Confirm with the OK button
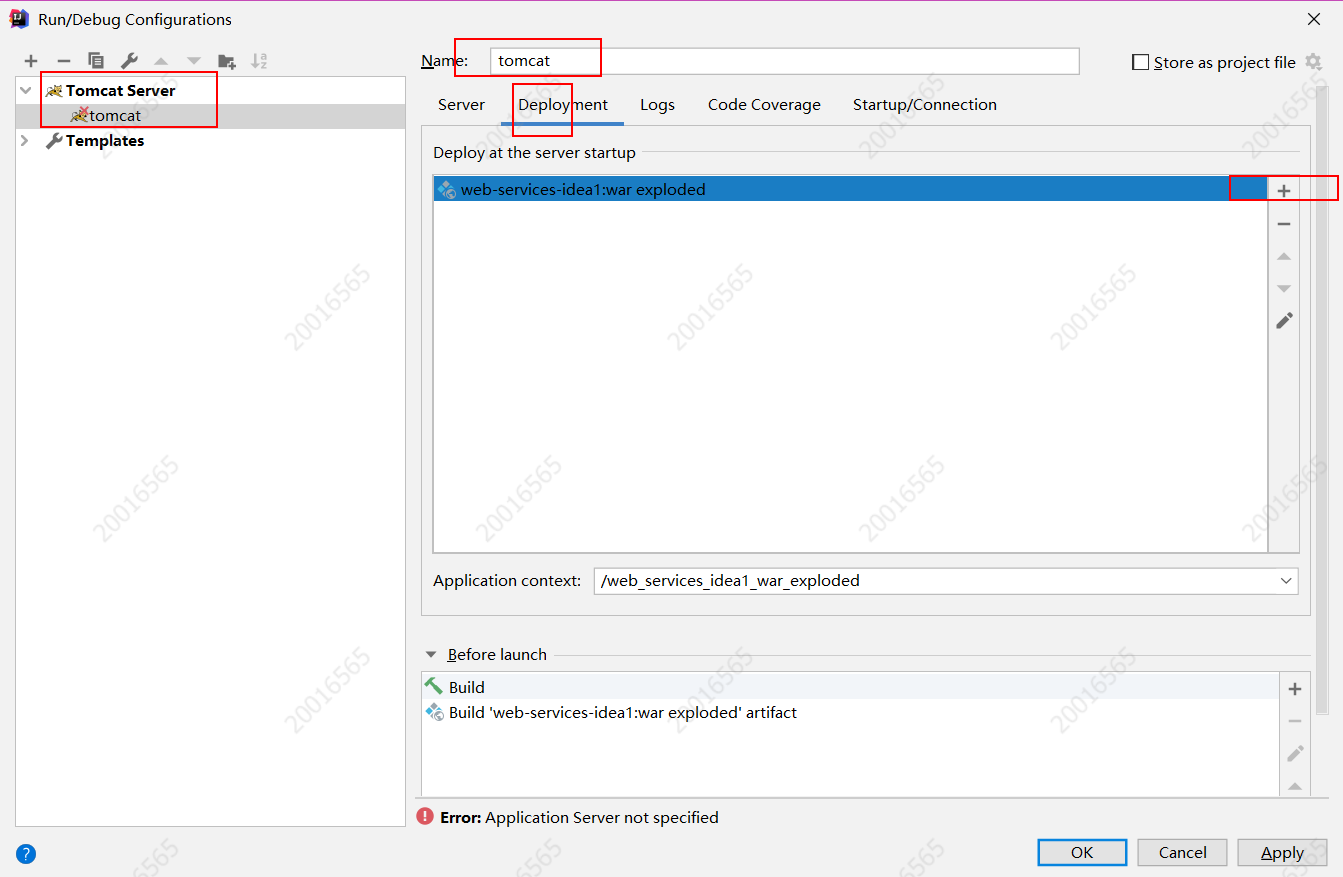 [1082, 852]
